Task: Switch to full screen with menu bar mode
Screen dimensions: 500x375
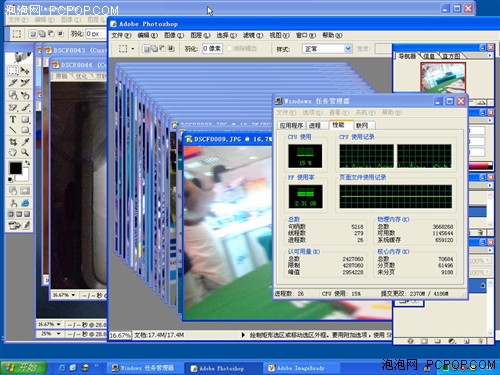Action: pos(19,214)
